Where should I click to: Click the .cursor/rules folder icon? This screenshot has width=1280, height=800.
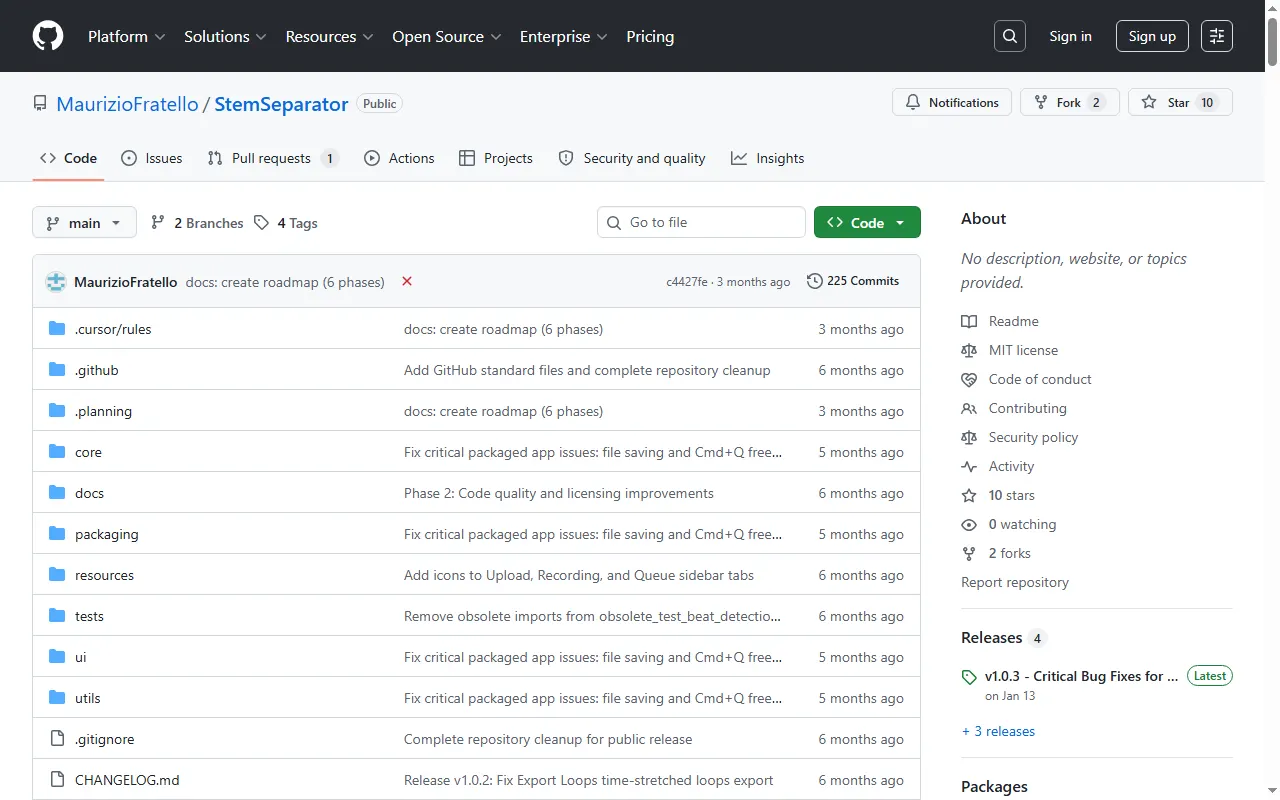click(57, 329)
